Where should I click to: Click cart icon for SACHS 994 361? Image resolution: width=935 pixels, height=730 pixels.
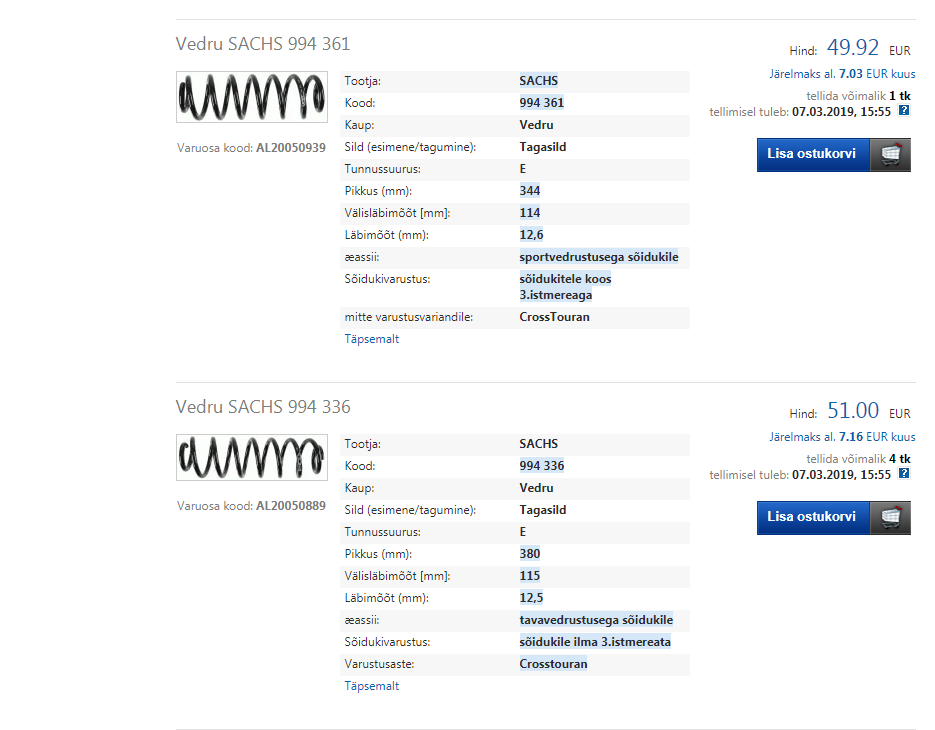tap(890, 154)
